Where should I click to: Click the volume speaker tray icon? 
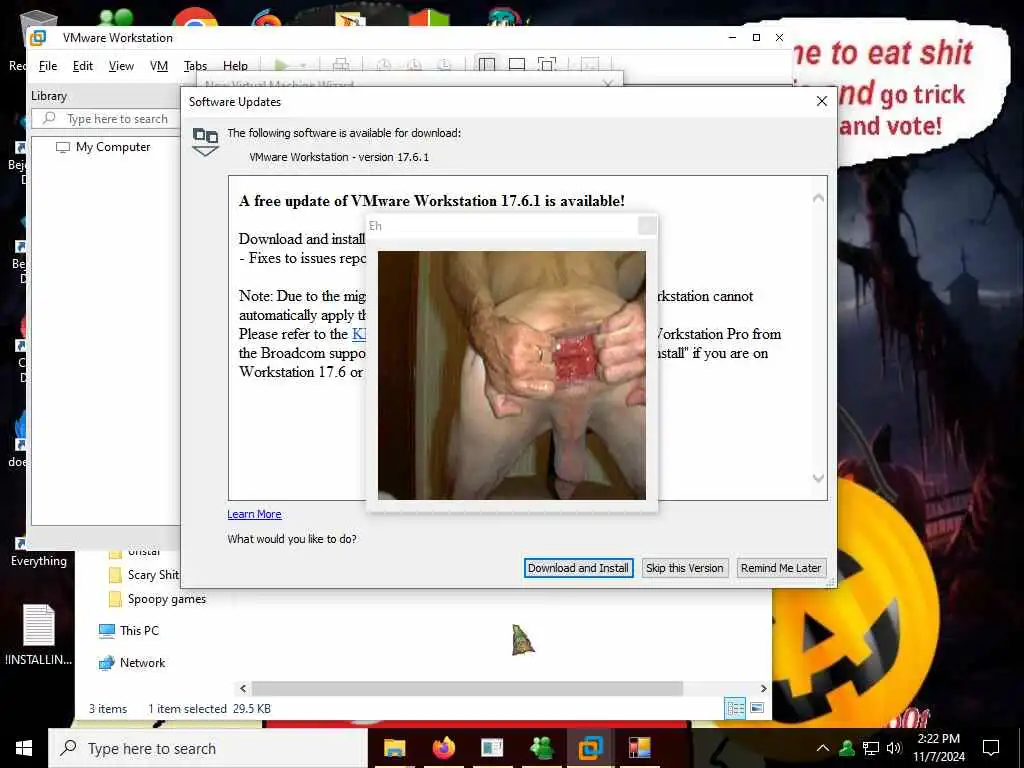894,748
